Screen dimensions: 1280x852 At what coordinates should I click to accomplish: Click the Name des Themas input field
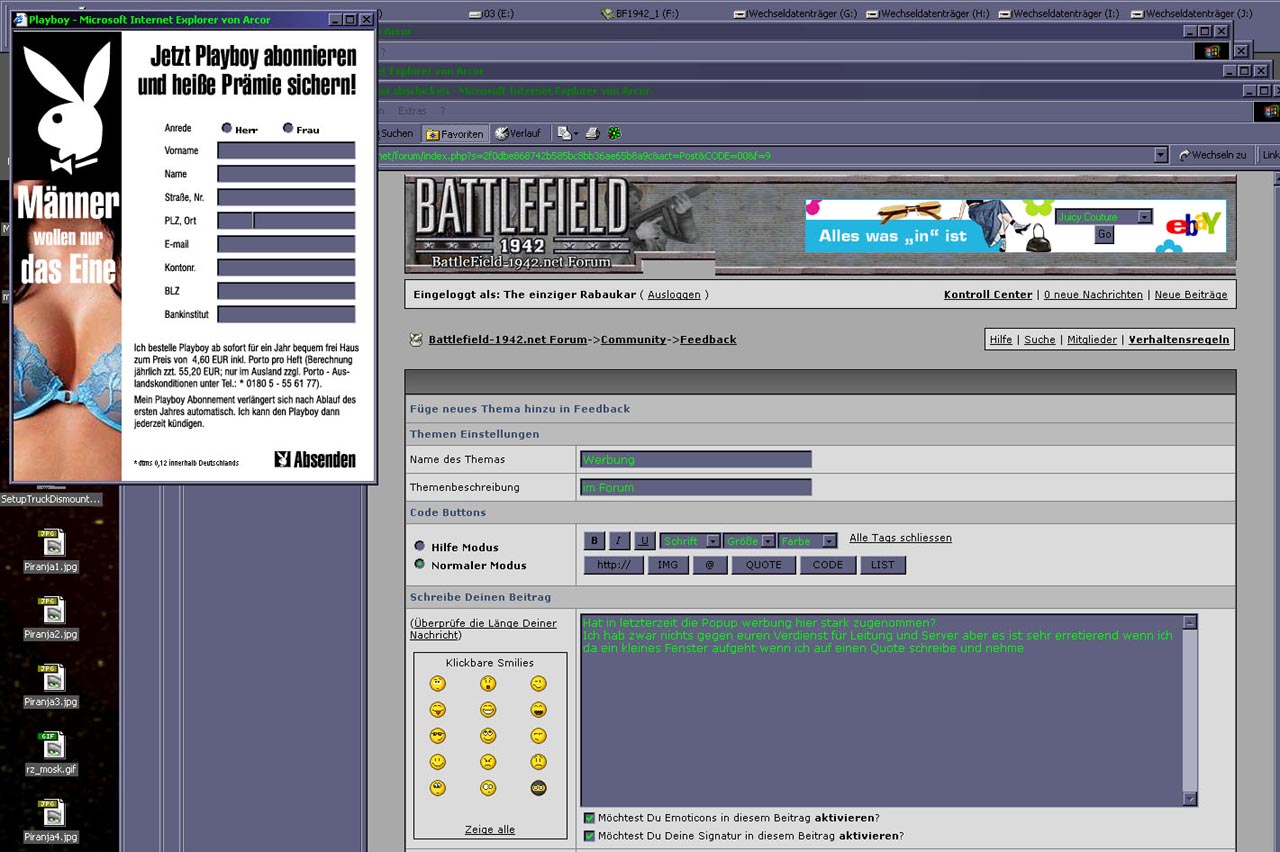(696, 460)
